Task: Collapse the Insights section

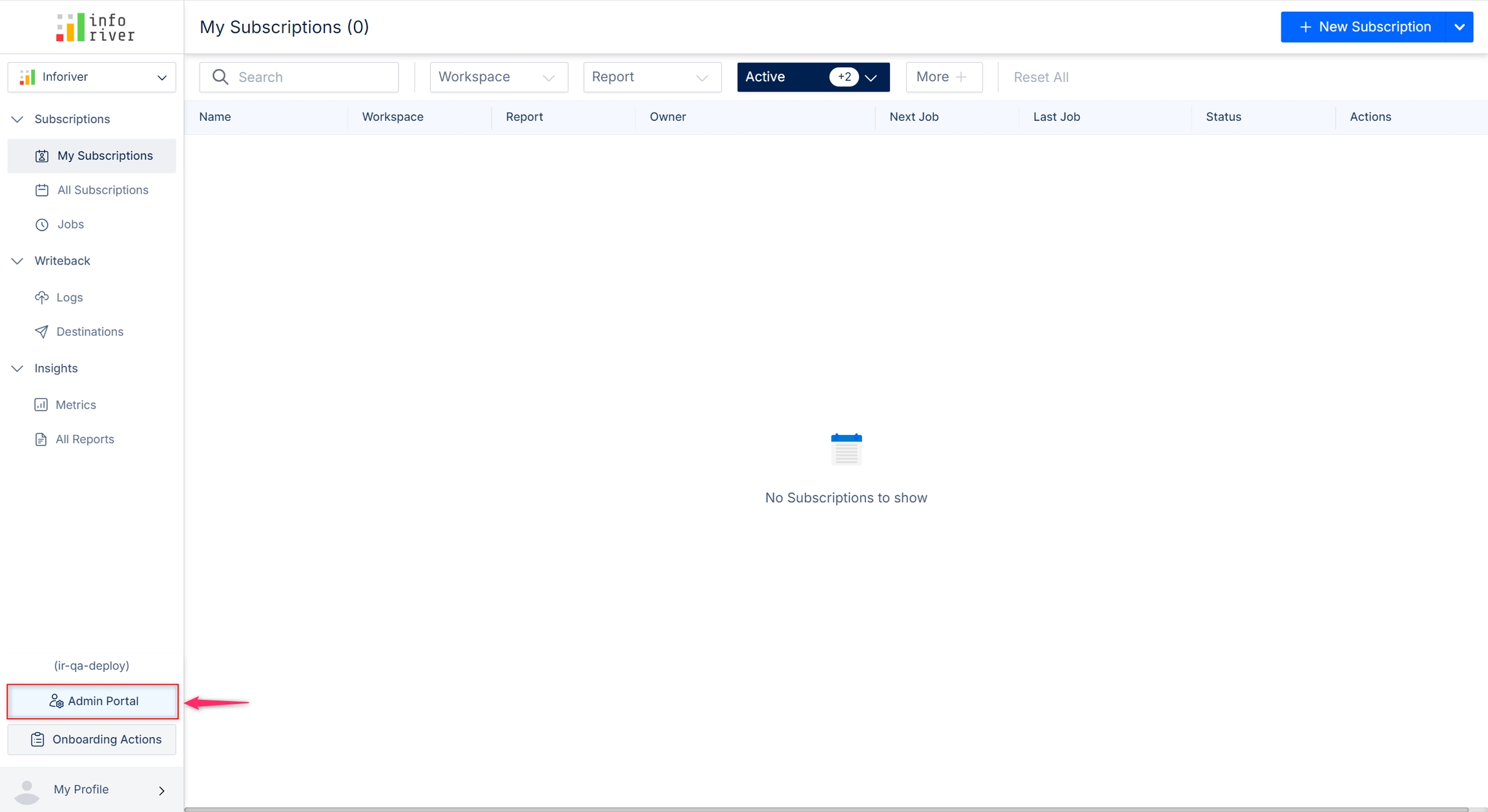Action: 17,369
